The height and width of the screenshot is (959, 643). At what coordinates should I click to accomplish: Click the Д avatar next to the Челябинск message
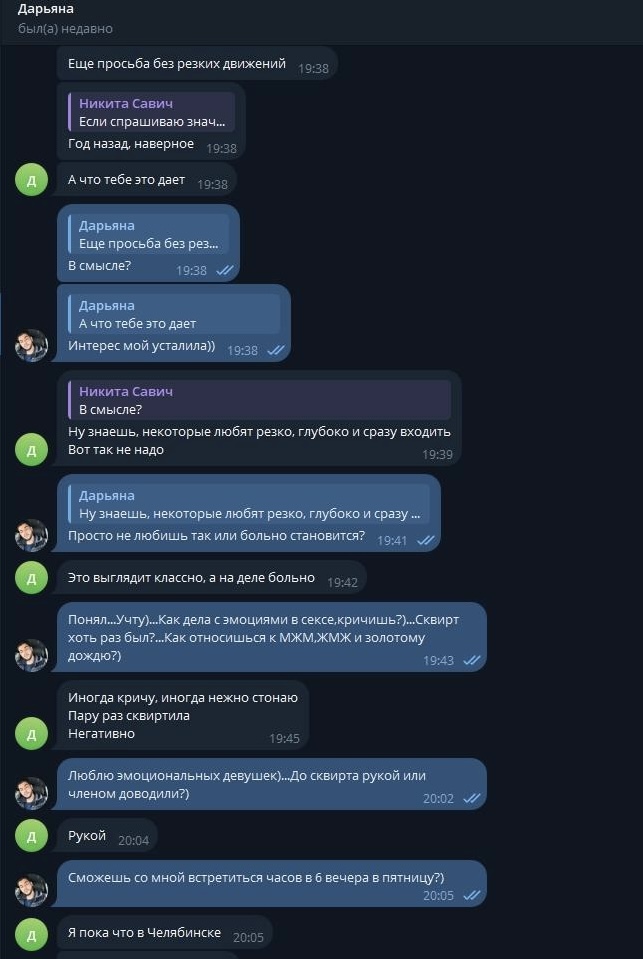[31, 935]
